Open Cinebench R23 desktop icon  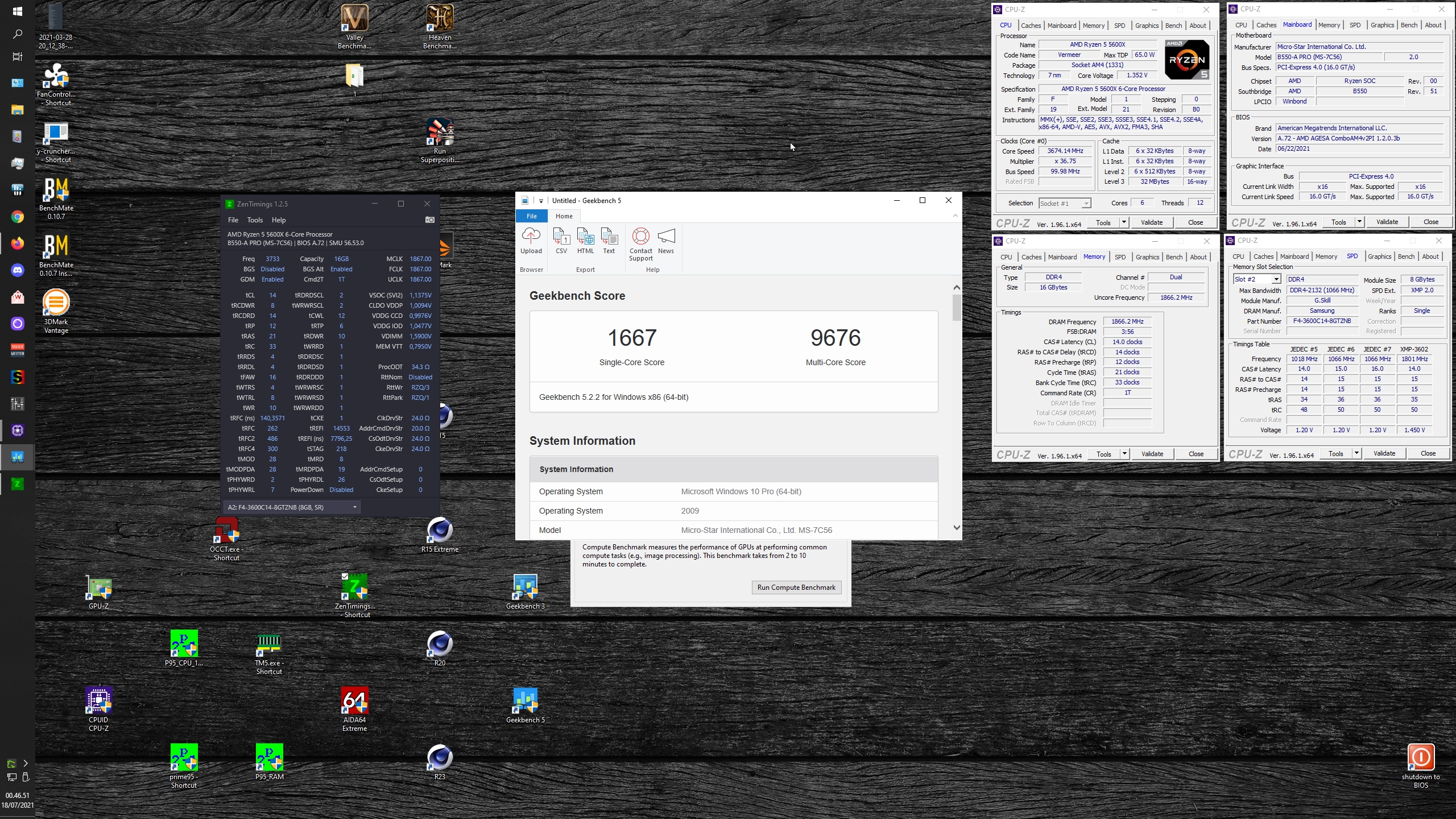[440, 762]
